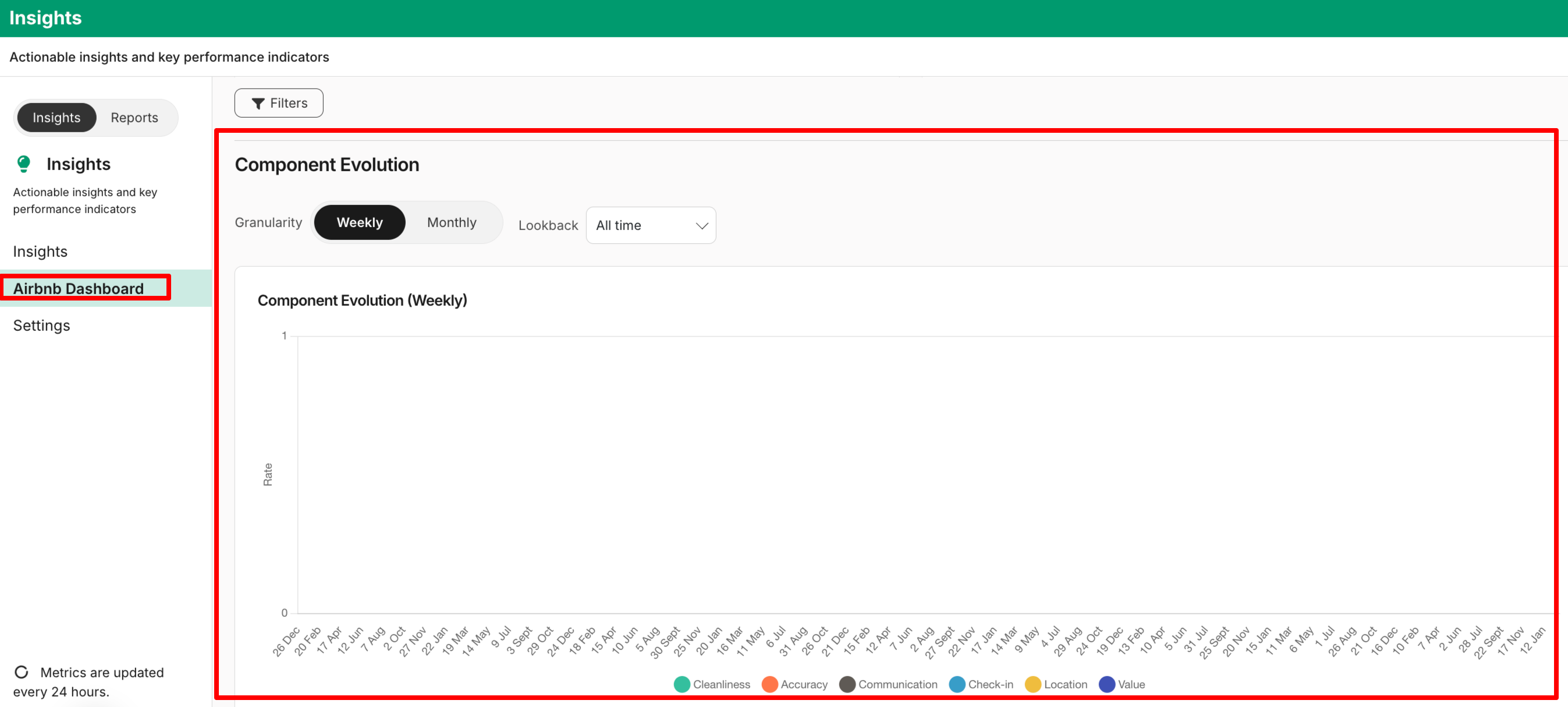Toggle the Location legend marker
Screen dimensions: 1568x707
1033,684
